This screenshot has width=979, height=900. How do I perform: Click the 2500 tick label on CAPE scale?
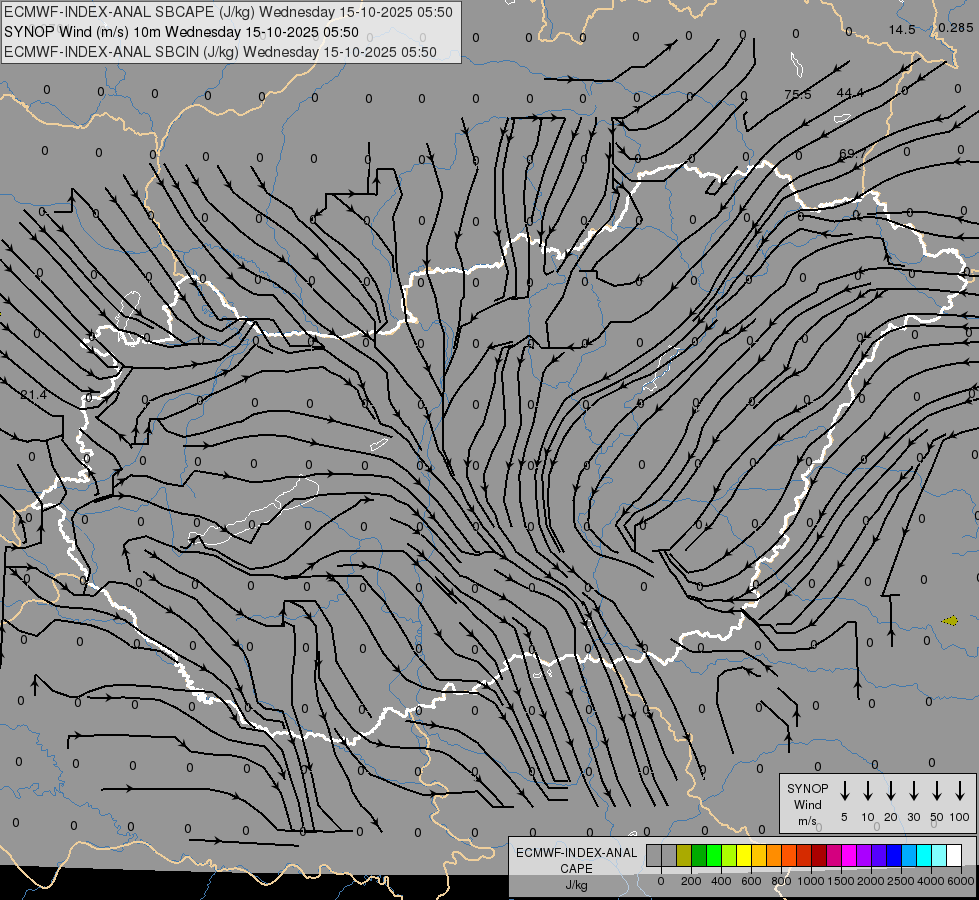point(901,881)
